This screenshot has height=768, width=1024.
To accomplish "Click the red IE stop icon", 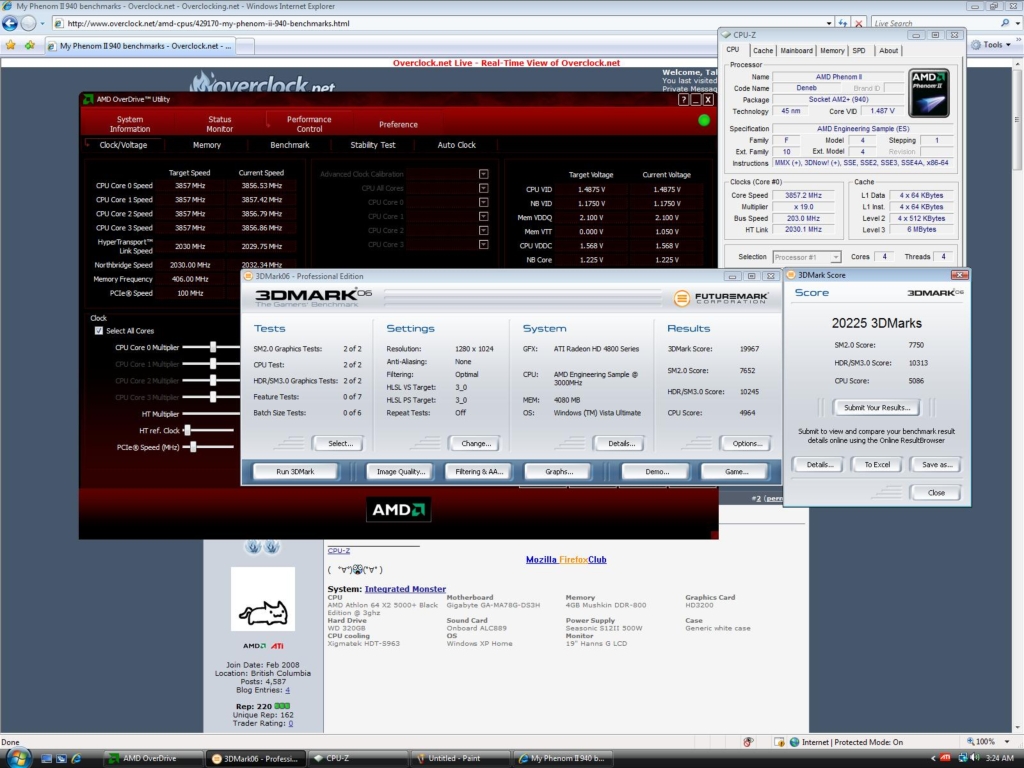I will [x=859, y=23].
